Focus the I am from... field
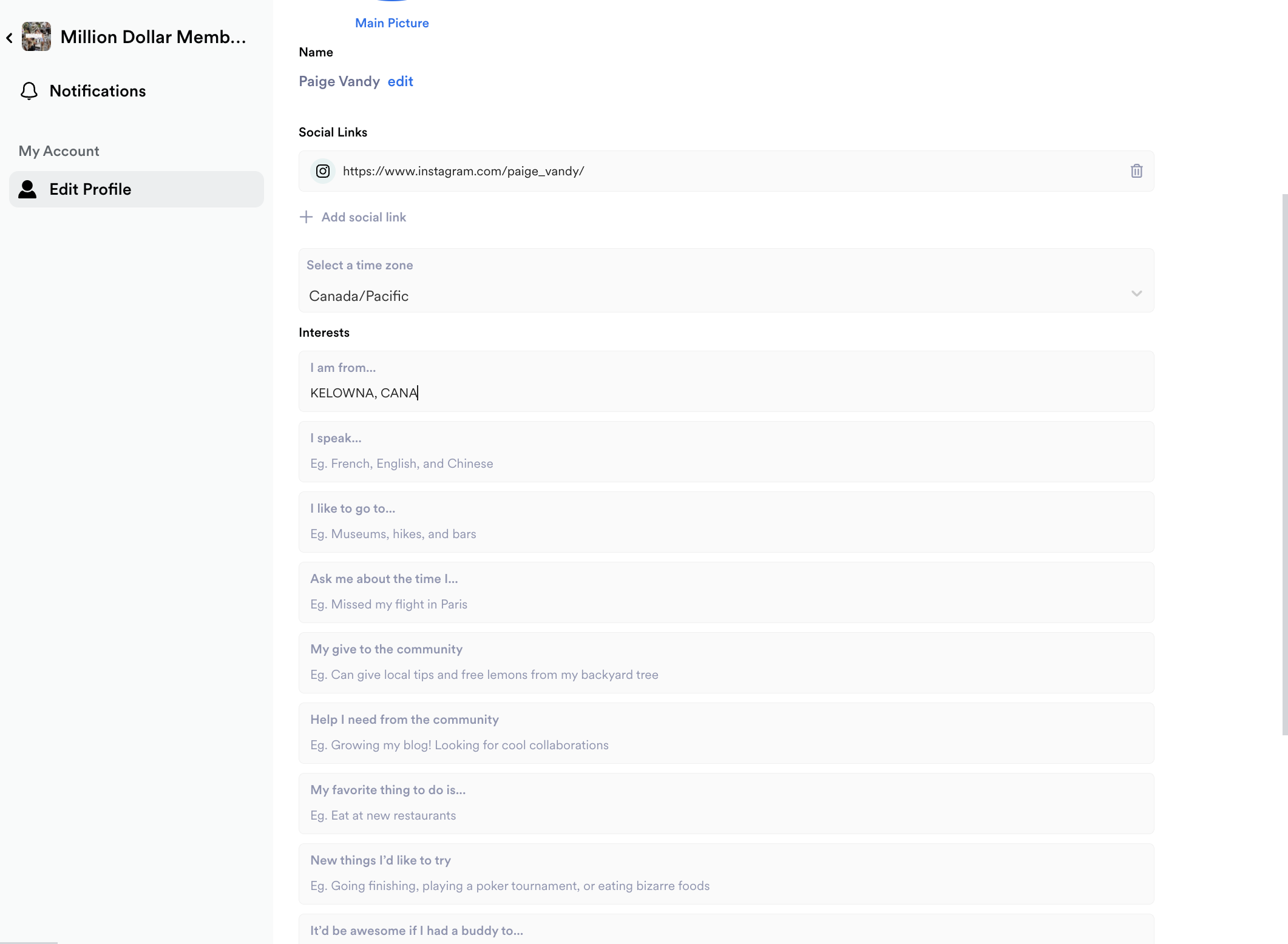Viewport: 1288px width, 944px height. [x=726, y=382]
